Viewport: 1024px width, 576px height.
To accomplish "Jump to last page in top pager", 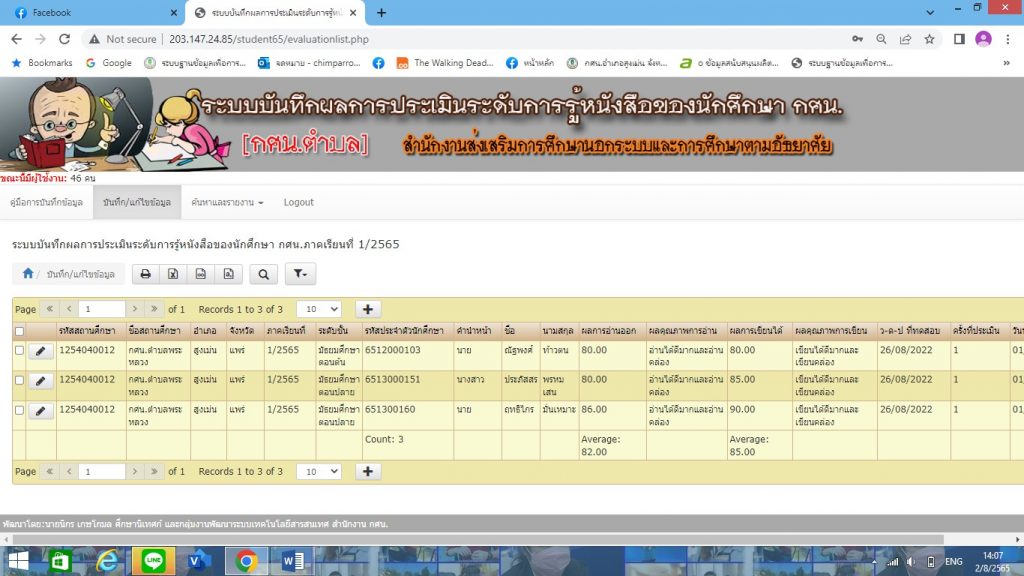I will (x=154, y=309).
